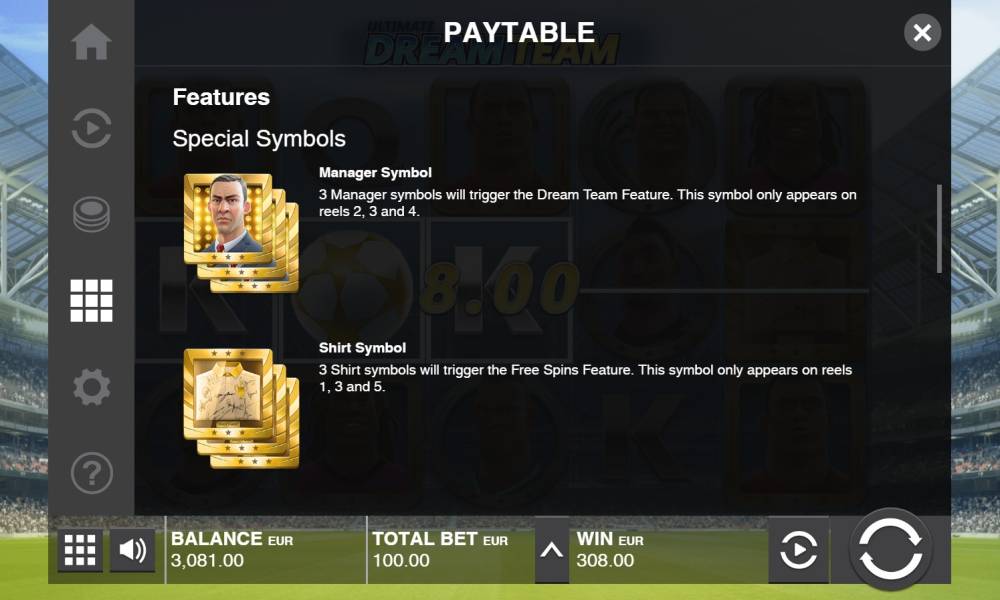Open autoplay settings in left sidebar

click(91, 128)
